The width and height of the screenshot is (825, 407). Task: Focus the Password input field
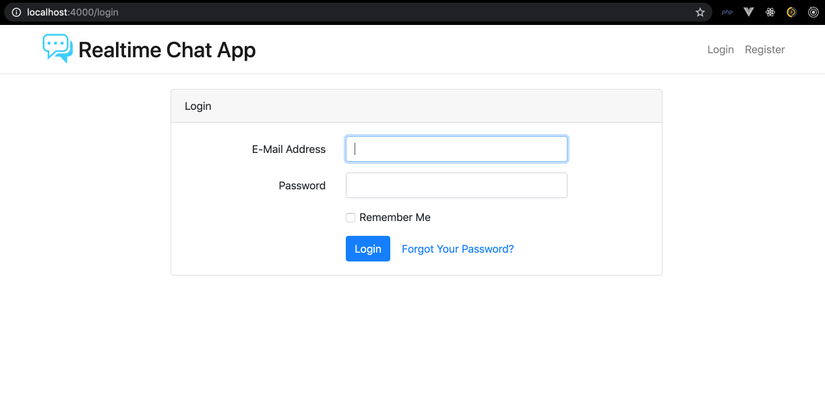coord(457,185)
